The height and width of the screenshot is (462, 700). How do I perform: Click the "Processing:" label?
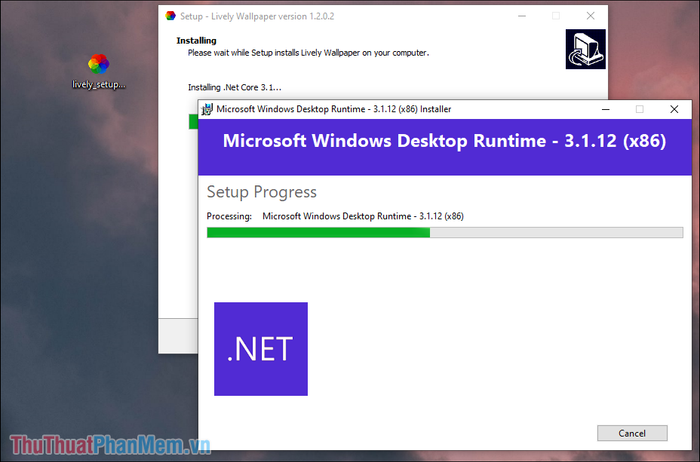[x=229, y=216]
